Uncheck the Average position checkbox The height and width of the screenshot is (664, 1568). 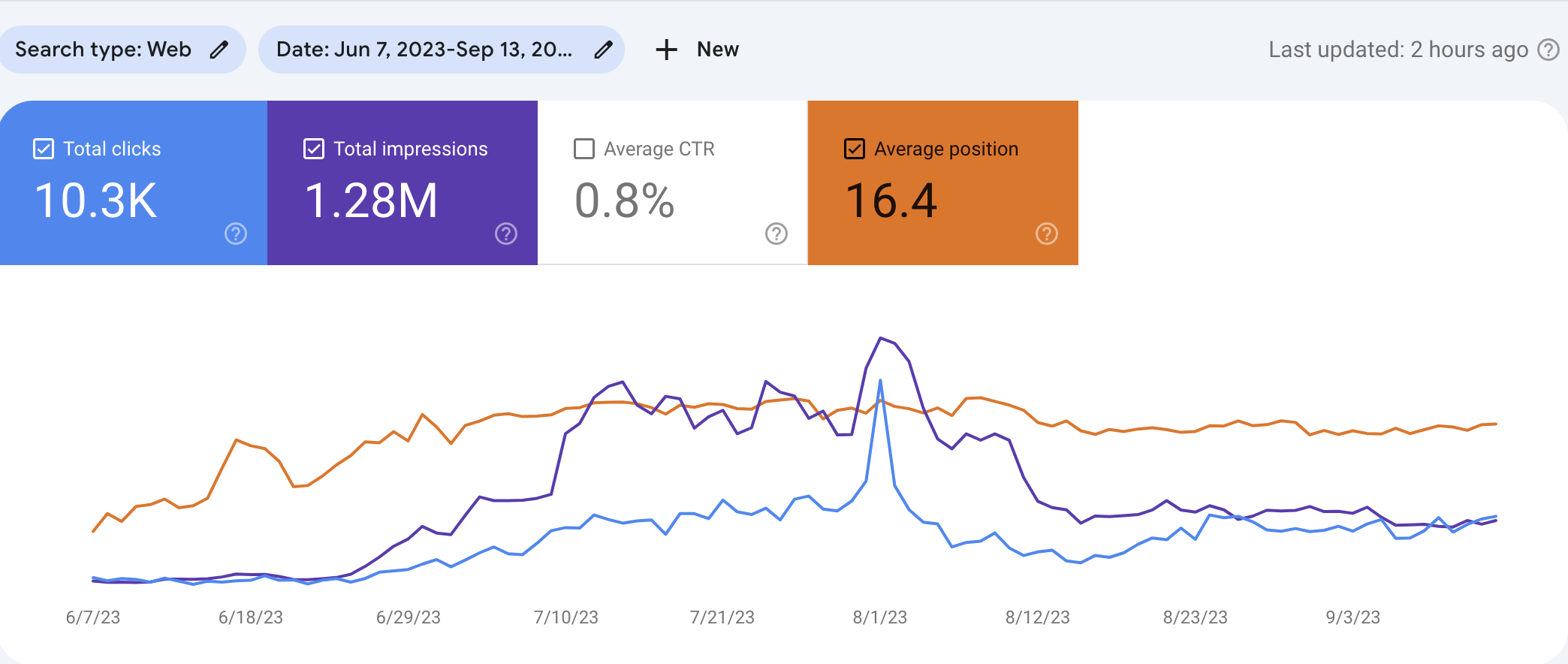(x=855, y=149)
